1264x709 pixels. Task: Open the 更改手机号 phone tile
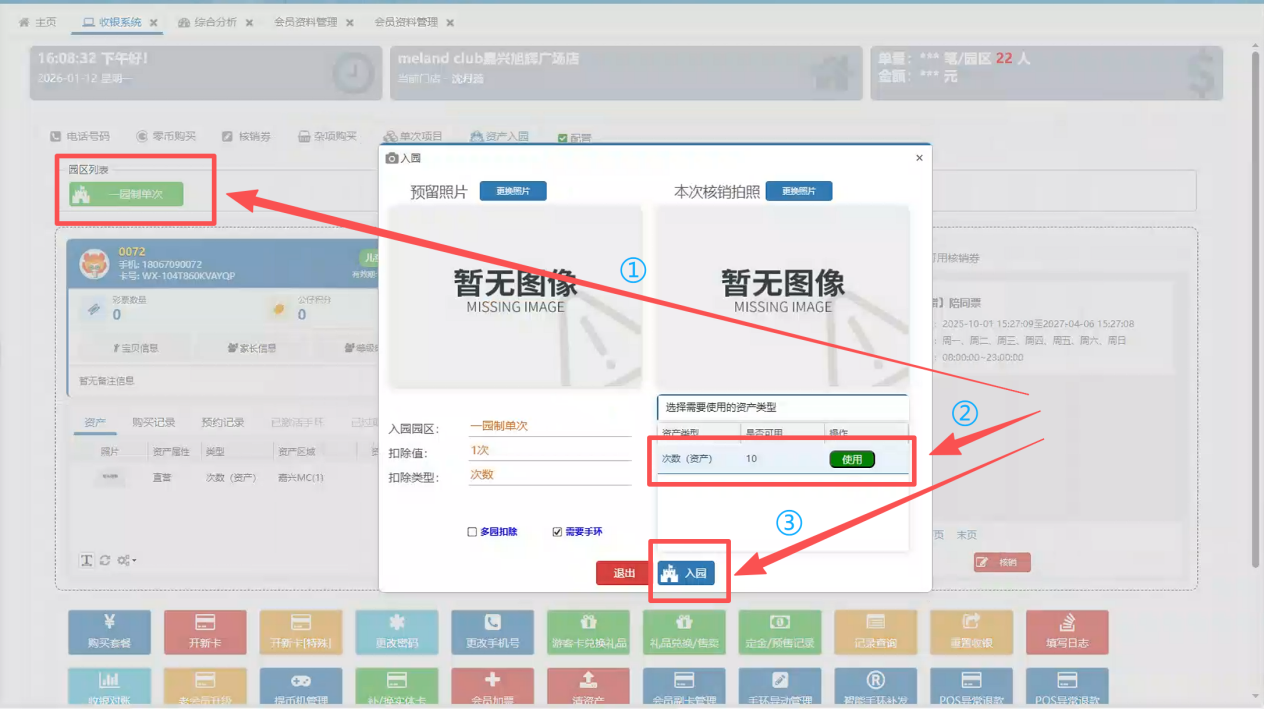[492, 633]
